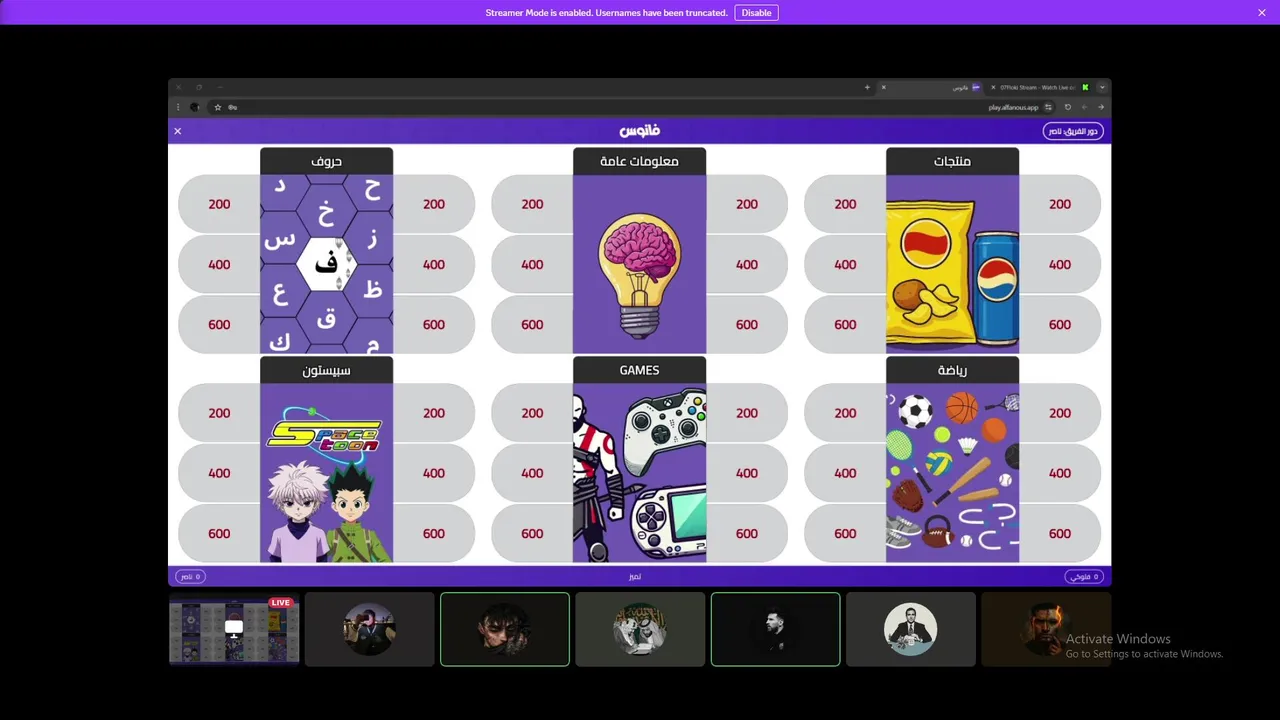
Task: Select participant with suited man at desk avatar
Action: tap(910, 629)
